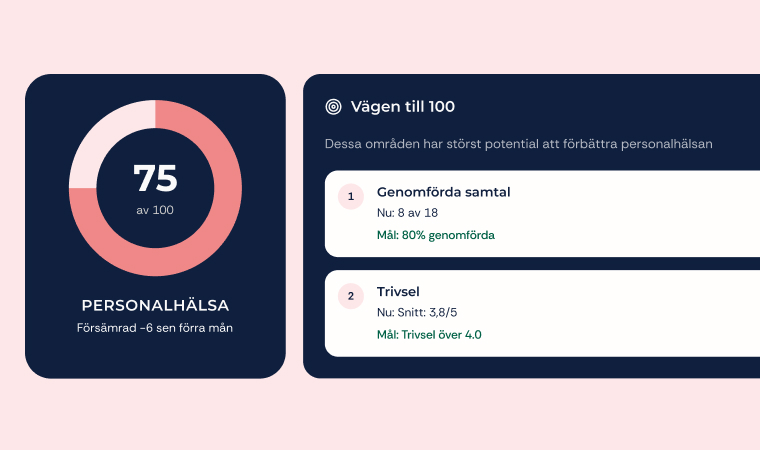Viewport: 760px width, 450px height.
Task: Click Nu: 8 av 18 status
Action: coord(407,213)
